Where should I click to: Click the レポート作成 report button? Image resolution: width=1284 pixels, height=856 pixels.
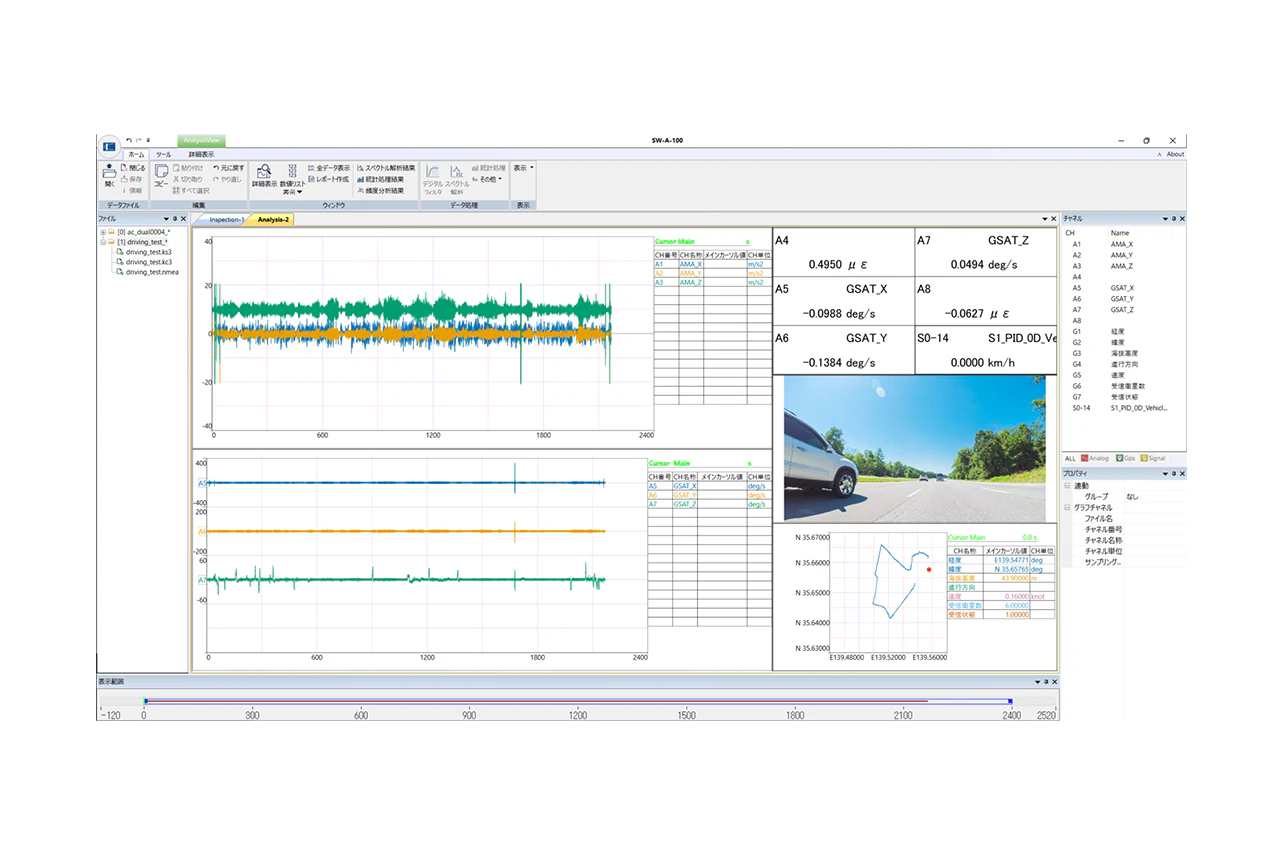tap(328, 179)
